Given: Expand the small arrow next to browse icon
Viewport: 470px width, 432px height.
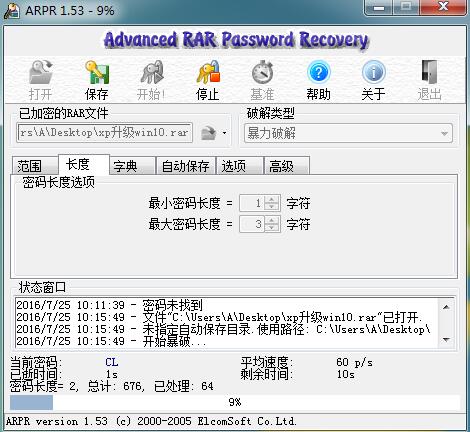Looking at the screenshot, I should click(224, 133).
